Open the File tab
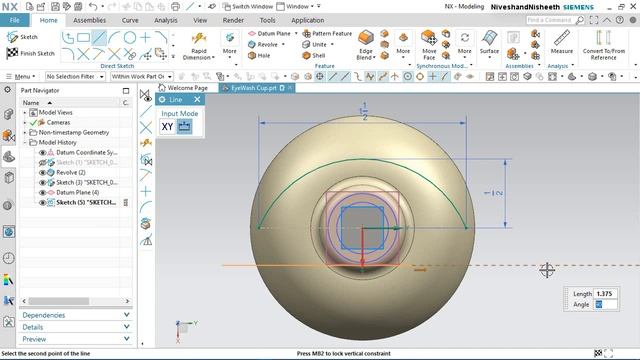This screenshot has width=640, height=360. click(x=14, y=20)
